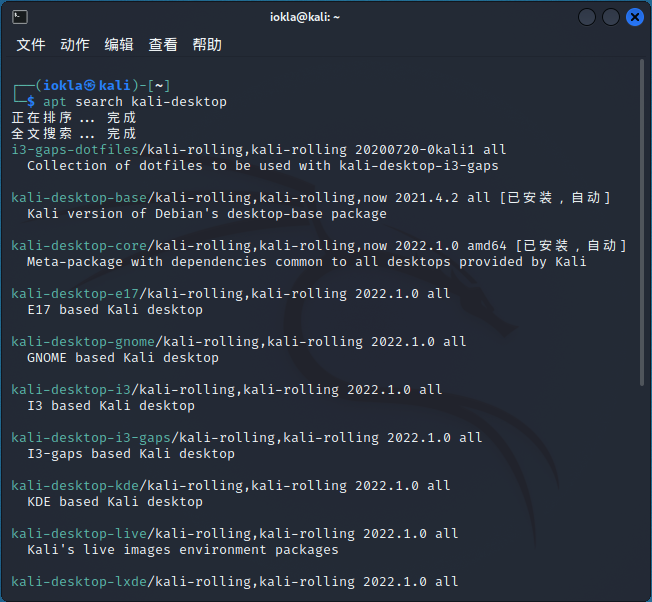The height and width of the screenshot is (602, 652).
Task: Click kali-desktop-i3-gaps package name
Action: tap(91, 437)
